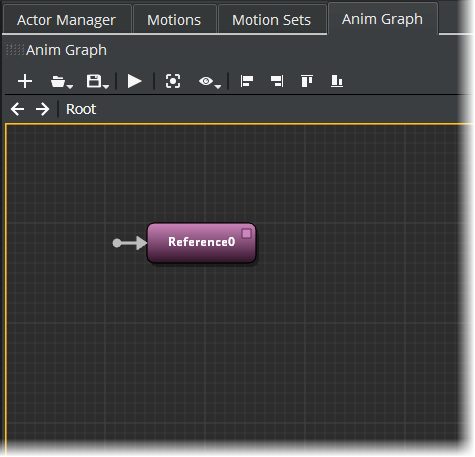This screenshot has width=475, height=457.
Task: Grab the Anim Graph panel grip handle
Action: 15,50
